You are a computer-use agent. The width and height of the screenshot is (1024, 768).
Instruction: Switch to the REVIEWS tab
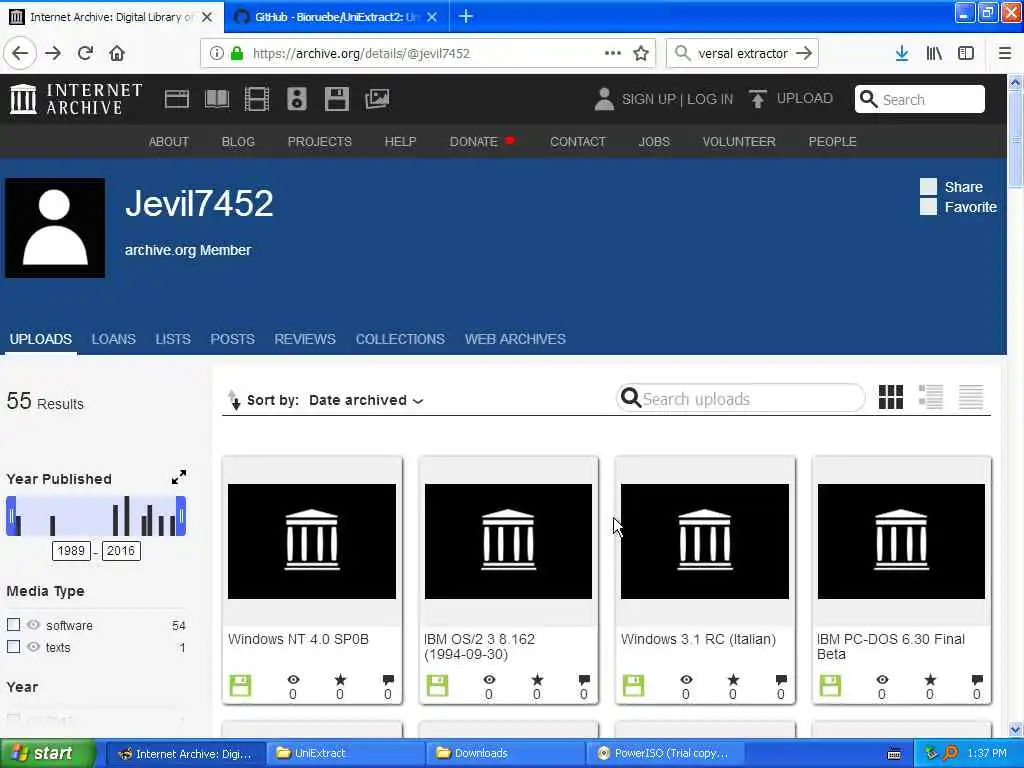(304, 339)
